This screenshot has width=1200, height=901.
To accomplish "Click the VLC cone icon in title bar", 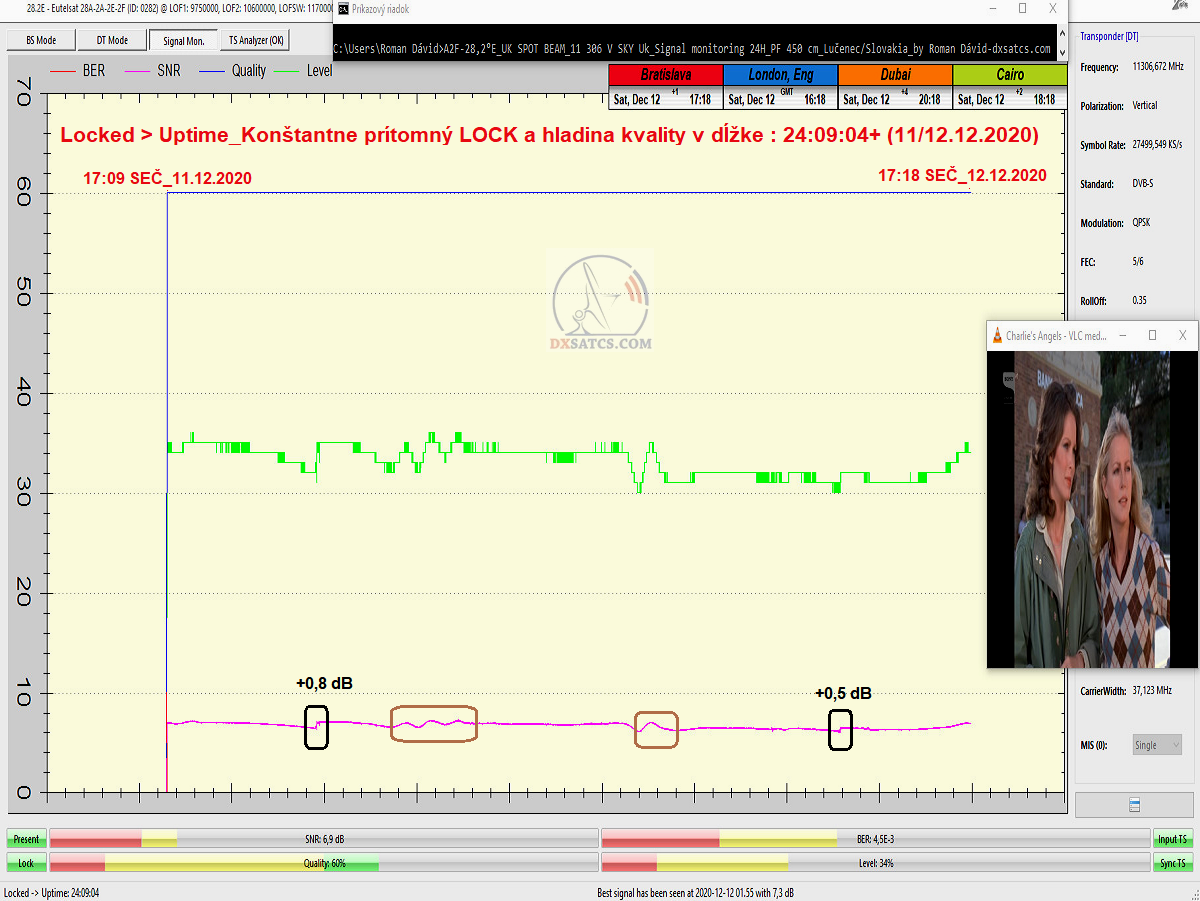I will 997,336.
